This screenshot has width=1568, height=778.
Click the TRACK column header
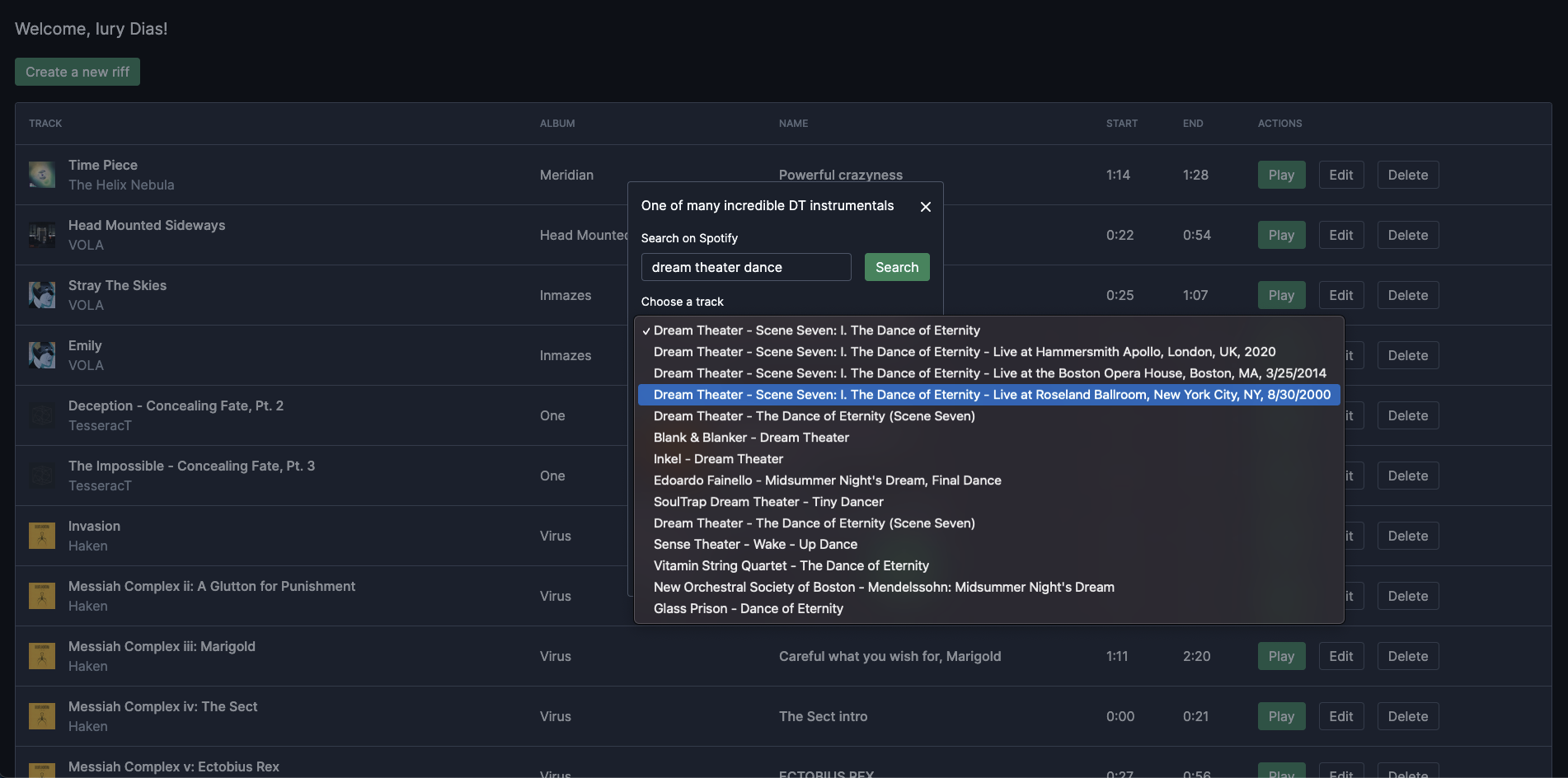(45, 124)
